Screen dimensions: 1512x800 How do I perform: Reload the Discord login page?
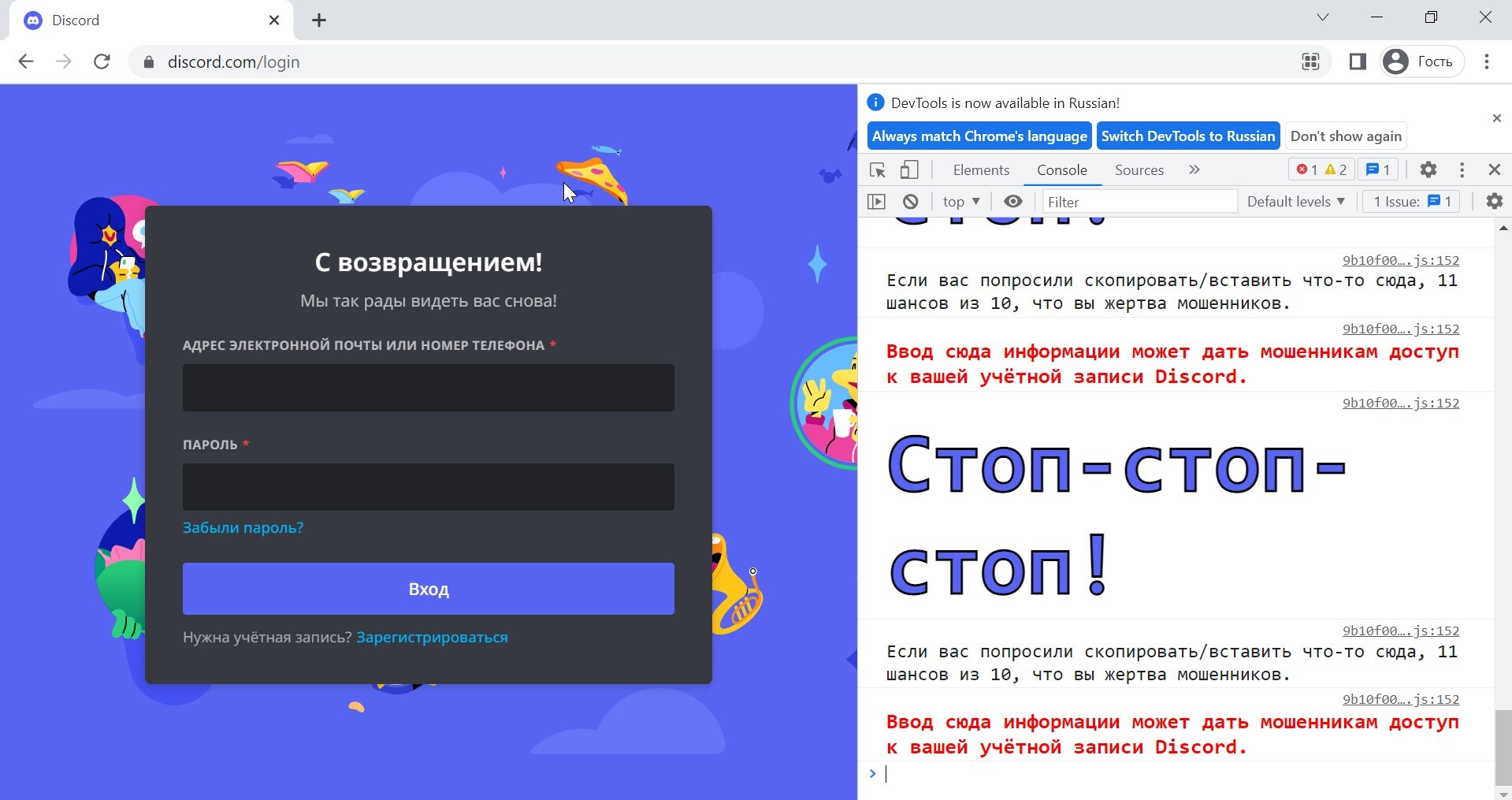point(102,61)
